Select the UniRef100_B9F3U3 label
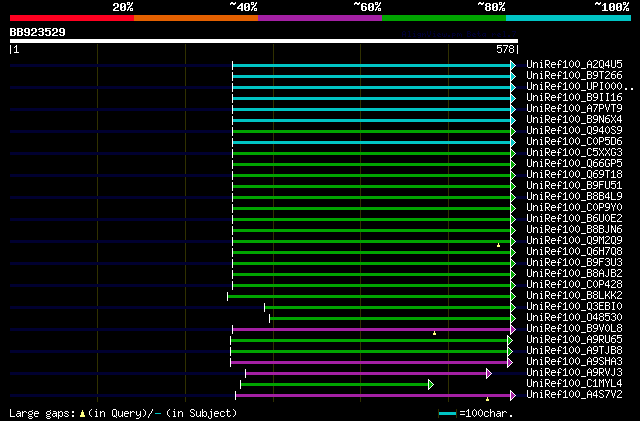Viewport: 640px width, 421px height. point(574,263)
